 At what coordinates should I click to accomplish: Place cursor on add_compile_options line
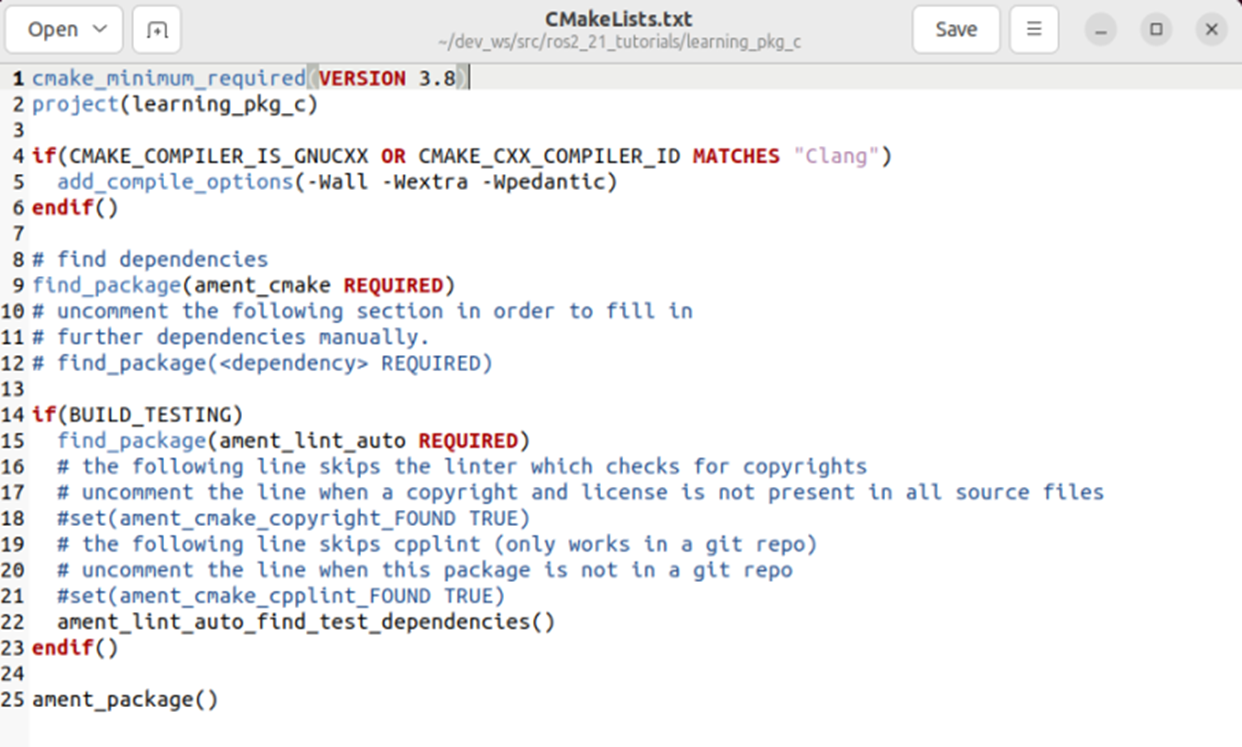point(337,182)
